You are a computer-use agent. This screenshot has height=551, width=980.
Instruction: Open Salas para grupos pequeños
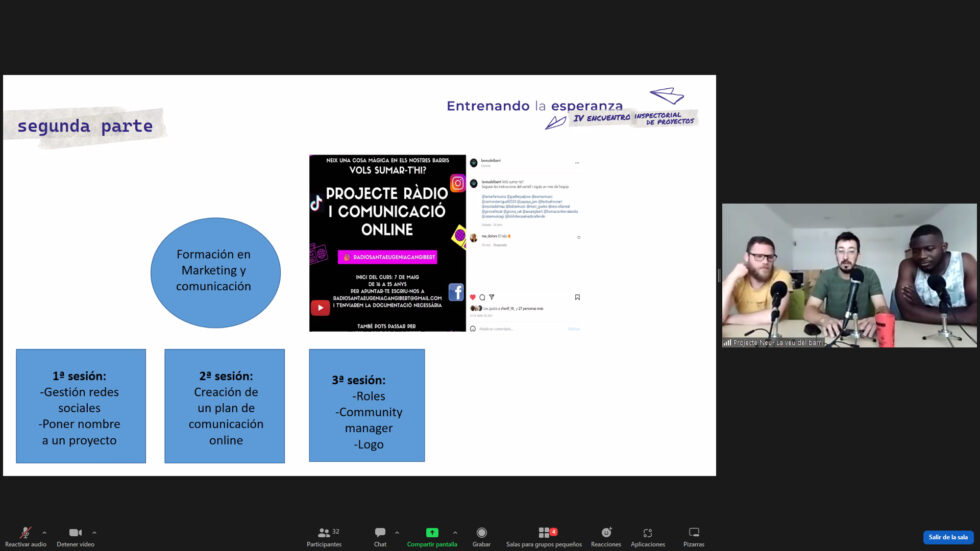coord(545,533)
